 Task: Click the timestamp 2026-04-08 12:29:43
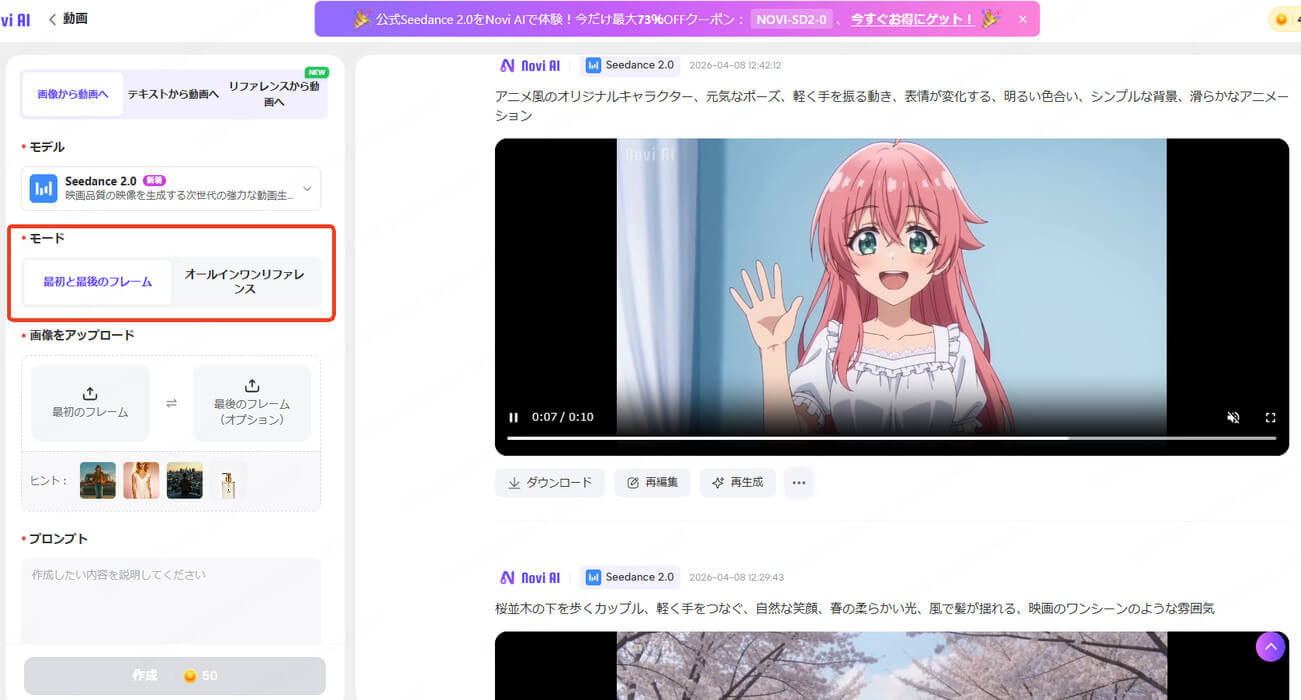pos(737,577)
